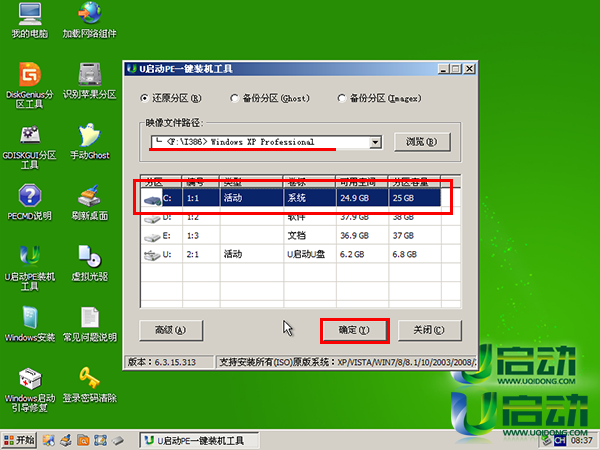Click the 刷新桌面 broom icon

[90, 202]
